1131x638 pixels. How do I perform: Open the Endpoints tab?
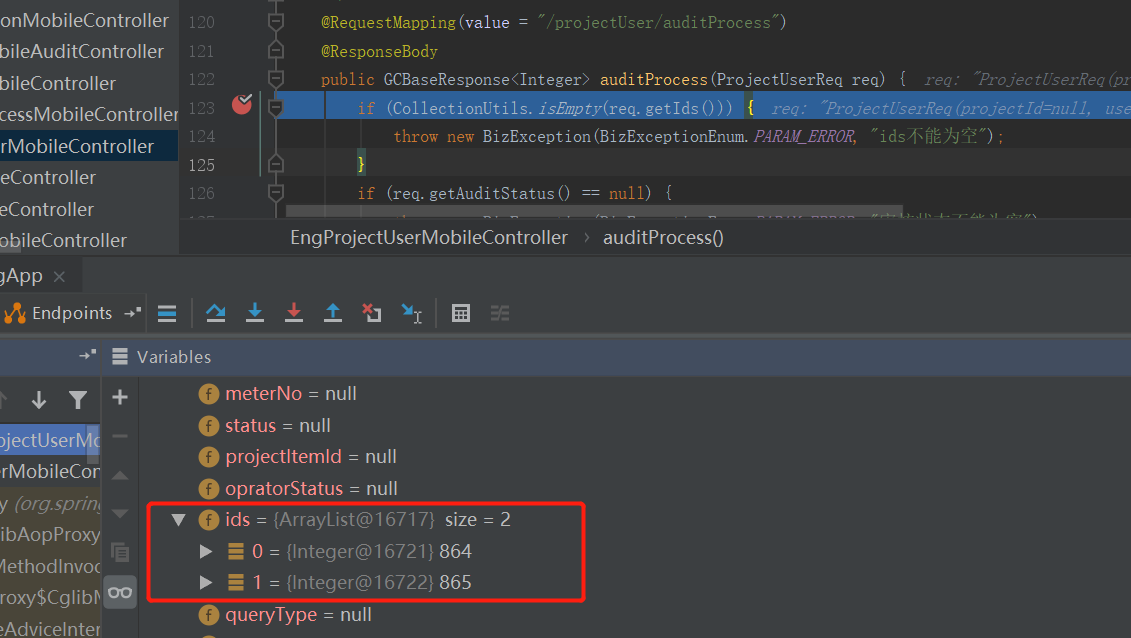coord(58,313)
